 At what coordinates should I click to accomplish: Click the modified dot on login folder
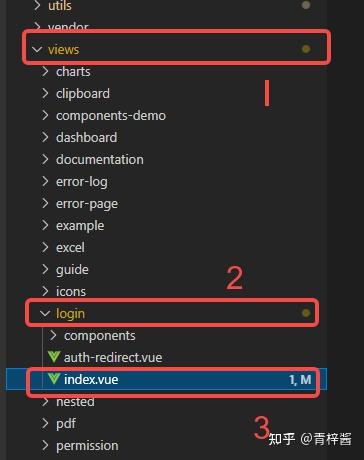(306, 313)
